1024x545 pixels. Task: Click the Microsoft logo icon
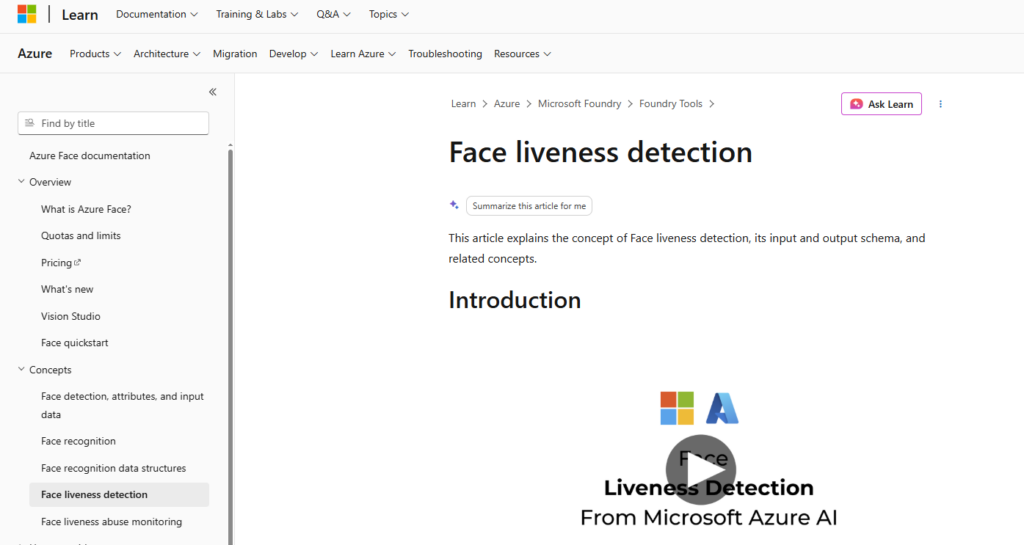coord(27,14)
